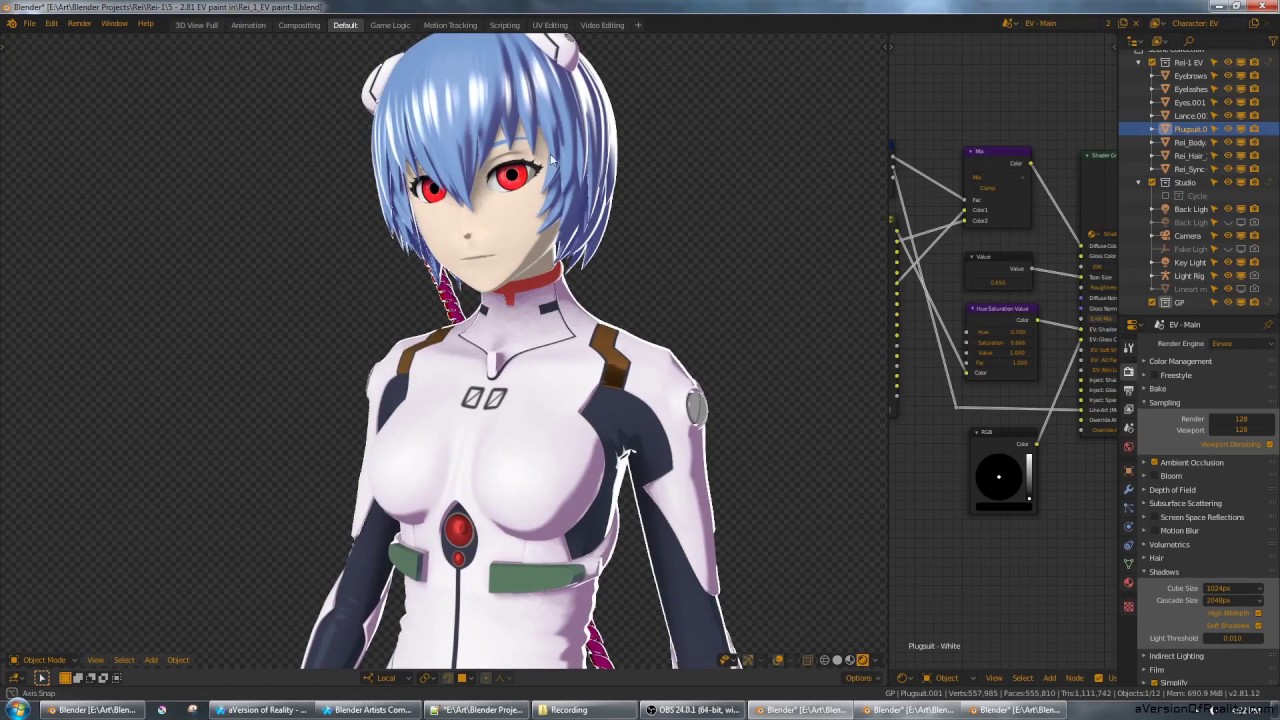Open transform orientation Local dropdown
Viewport: 1280px width, 720px height.
385,678
